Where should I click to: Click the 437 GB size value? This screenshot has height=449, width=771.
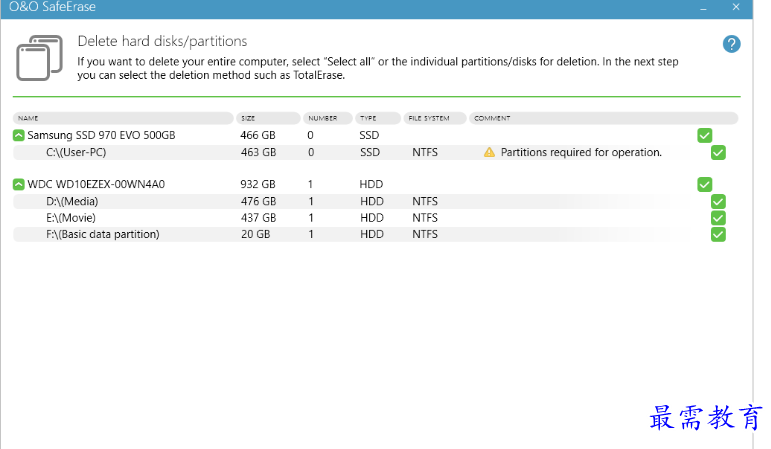(259, 218)
